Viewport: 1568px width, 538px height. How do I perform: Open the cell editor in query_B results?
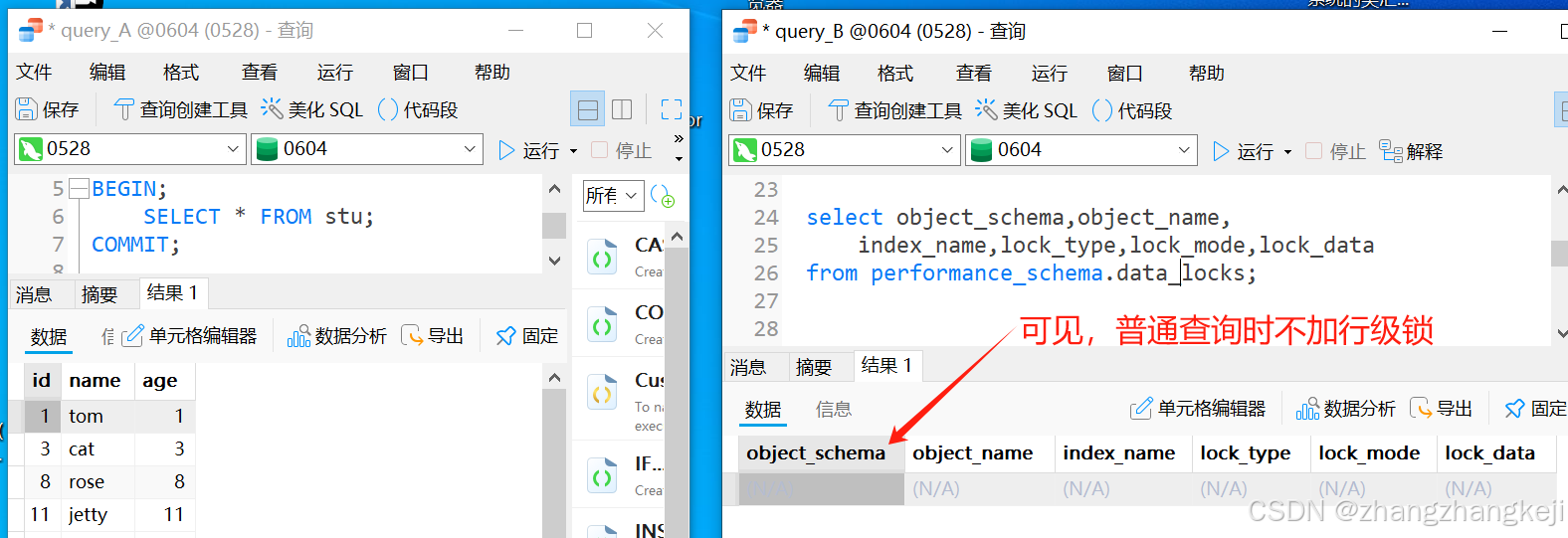(x=1198, y=409)
